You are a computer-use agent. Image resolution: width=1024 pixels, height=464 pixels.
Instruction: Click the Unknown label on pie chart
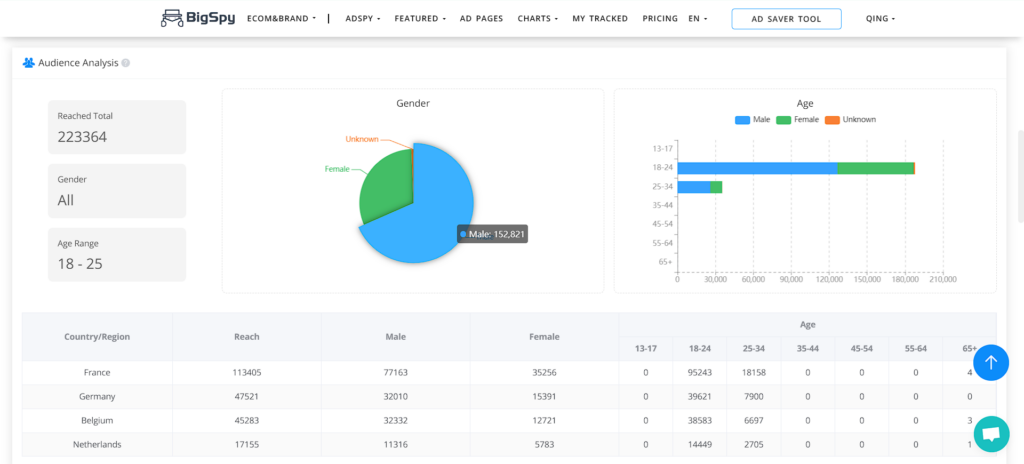point(362,139)
